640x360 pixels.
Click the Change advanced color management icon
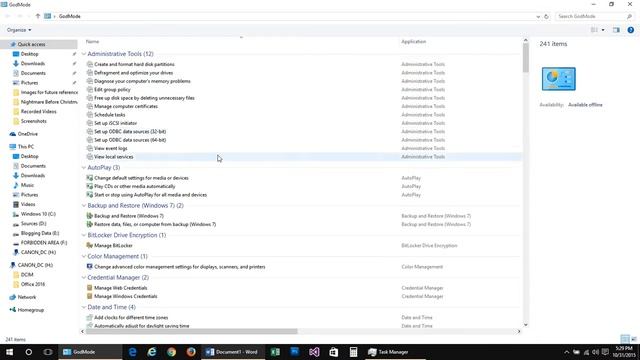pyautogui.click(x=90, y=267)
